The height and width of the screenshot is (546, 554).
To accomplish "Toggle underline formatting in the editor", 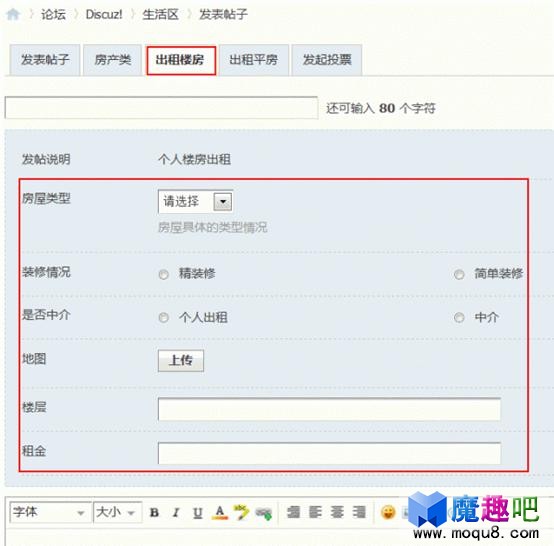I will tap(198, 512).
